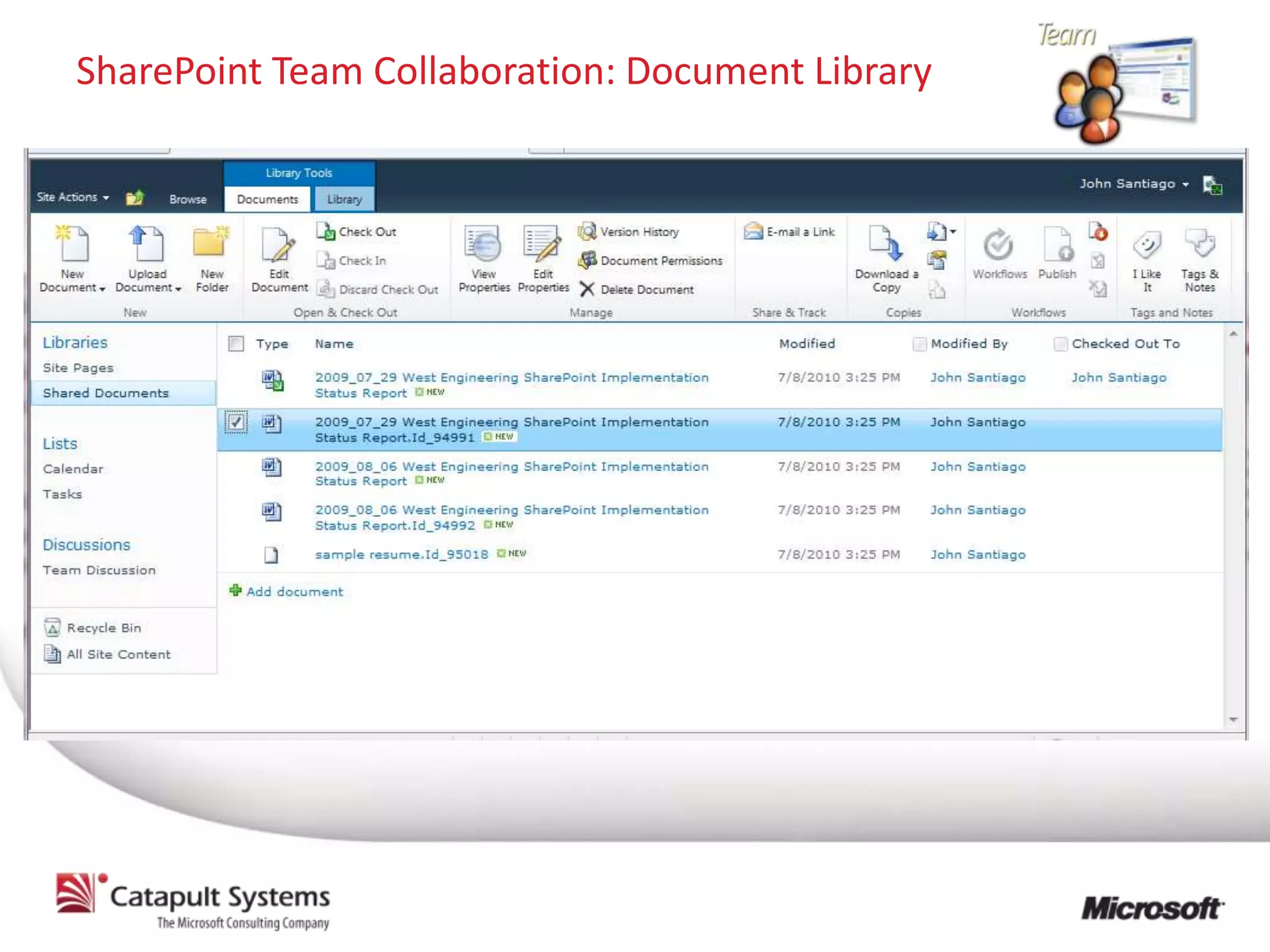This screenshot has width=1270, height=952.
Task: Click Discard Check Out
Action: 378,289
